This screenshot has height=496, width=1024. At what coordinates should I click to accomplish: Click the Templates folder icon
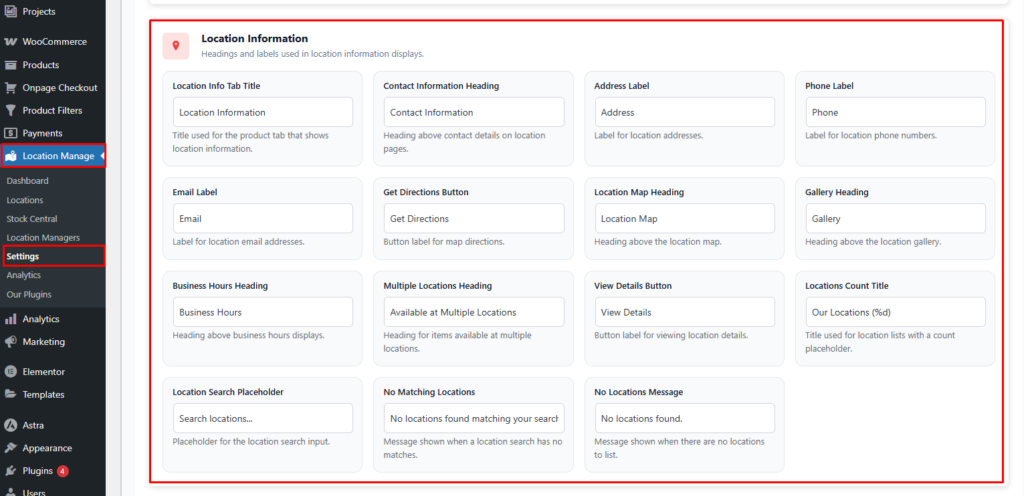coord(10,394)
